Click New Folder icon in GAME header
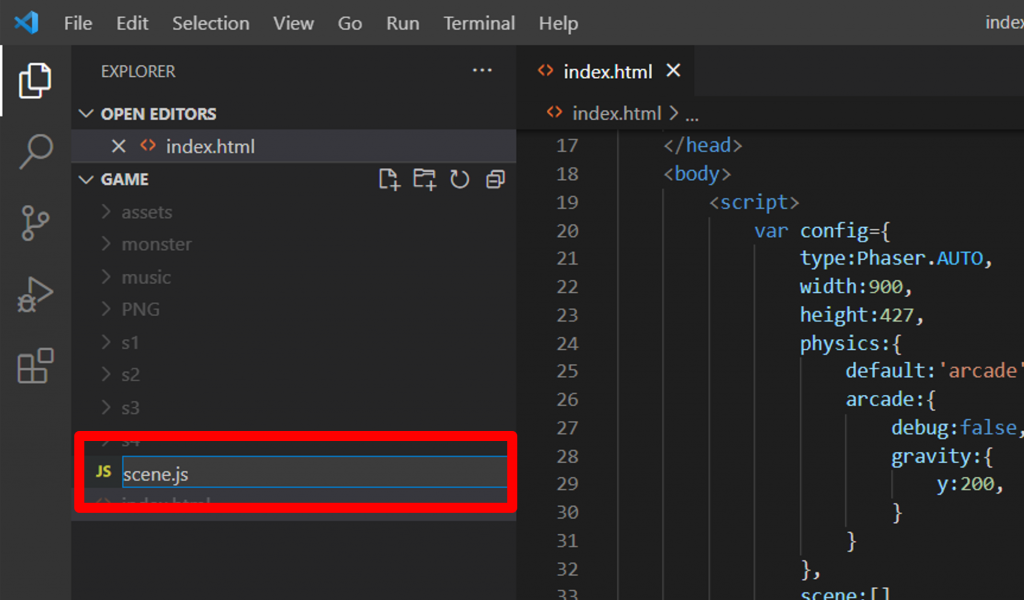This screenshot has width=1024, height=600. (424, 179)
